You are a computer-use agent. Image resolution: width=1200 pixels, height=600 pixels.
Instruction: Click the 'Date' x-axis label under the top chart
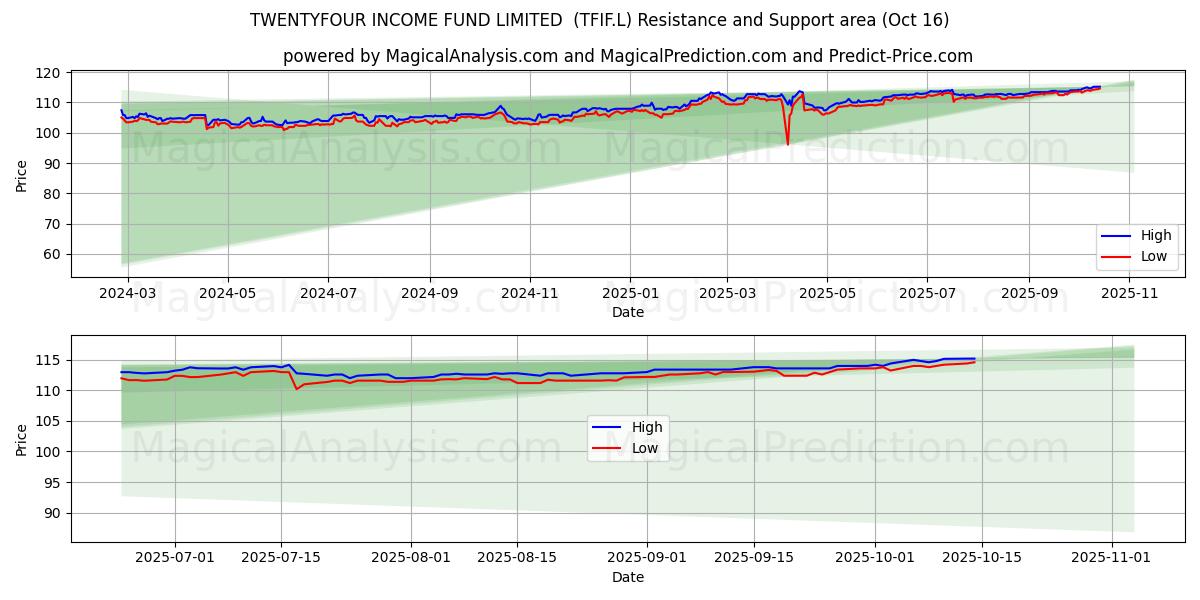(x=627, y=312)
